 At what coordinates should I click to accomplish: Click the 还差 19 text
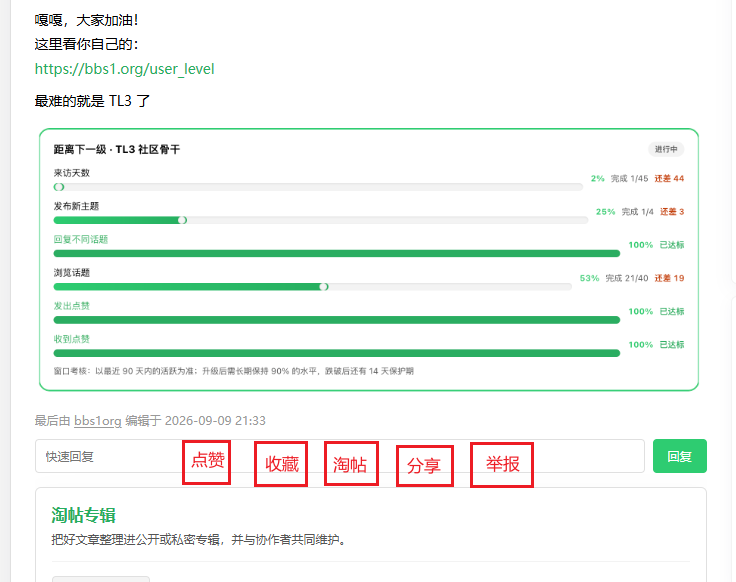tap(669, 278)
